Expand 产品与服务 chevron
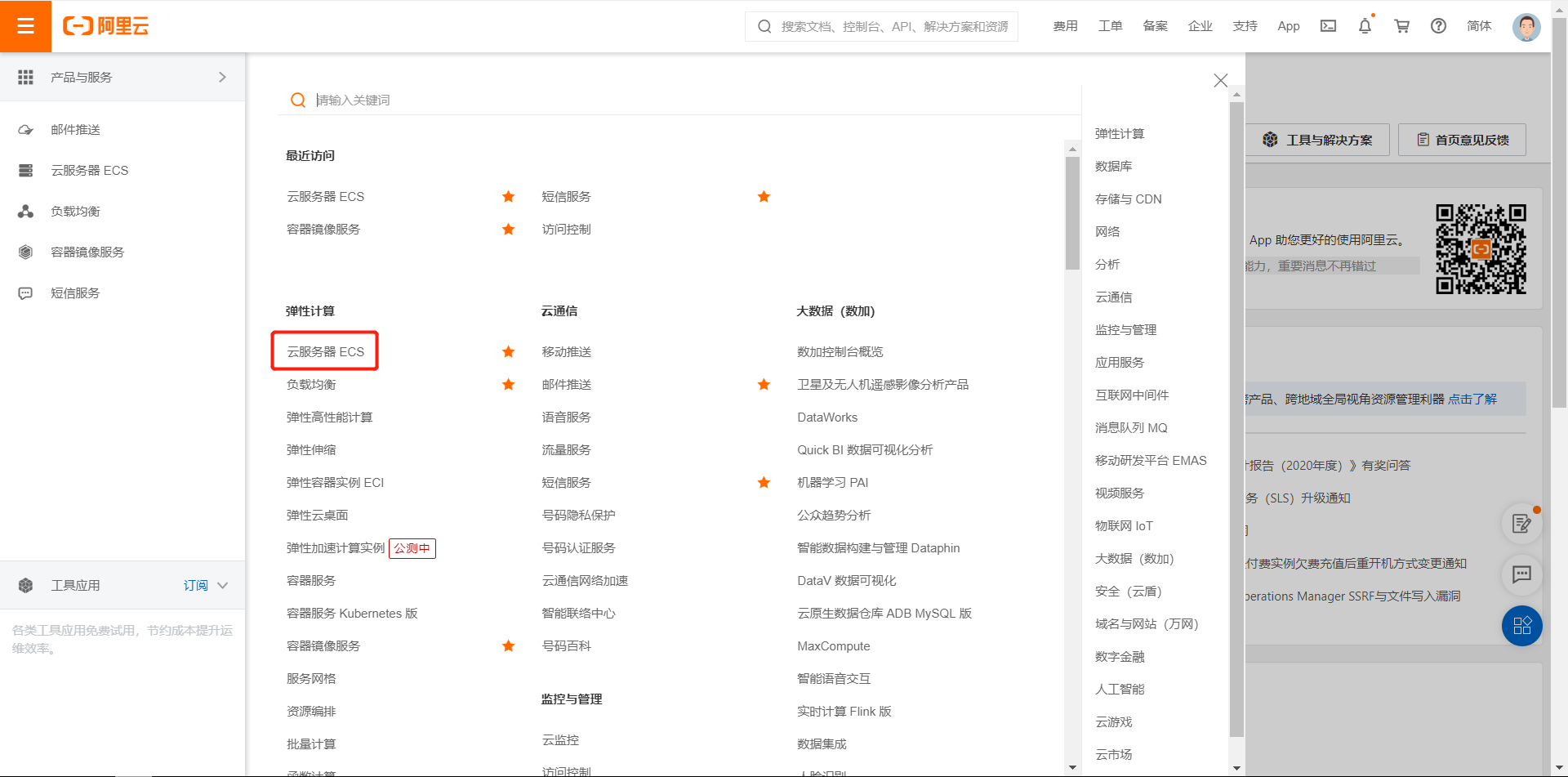This screenshot has width=1568, height=777. point(222,77)
